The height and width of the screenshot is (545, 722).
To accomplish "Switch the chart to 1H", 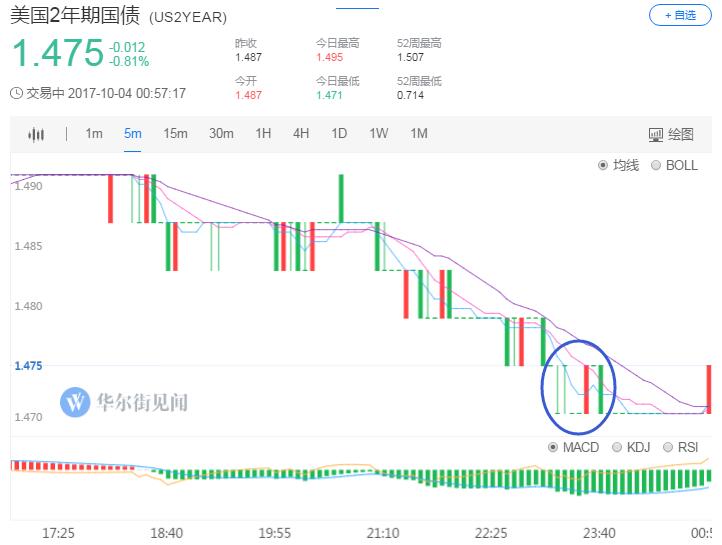I will (263, 134).
